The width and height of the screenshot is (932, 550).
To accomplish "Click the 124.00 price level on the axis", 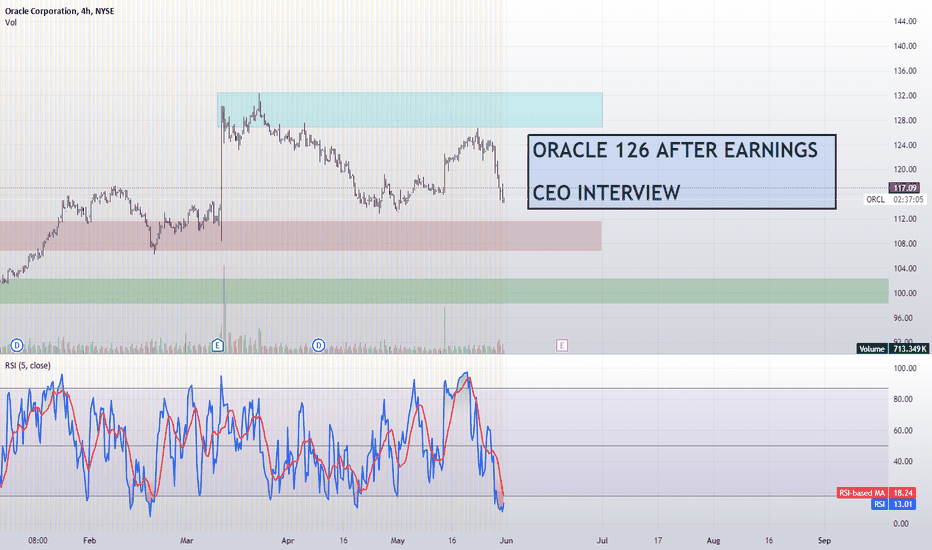I will 905,145.
